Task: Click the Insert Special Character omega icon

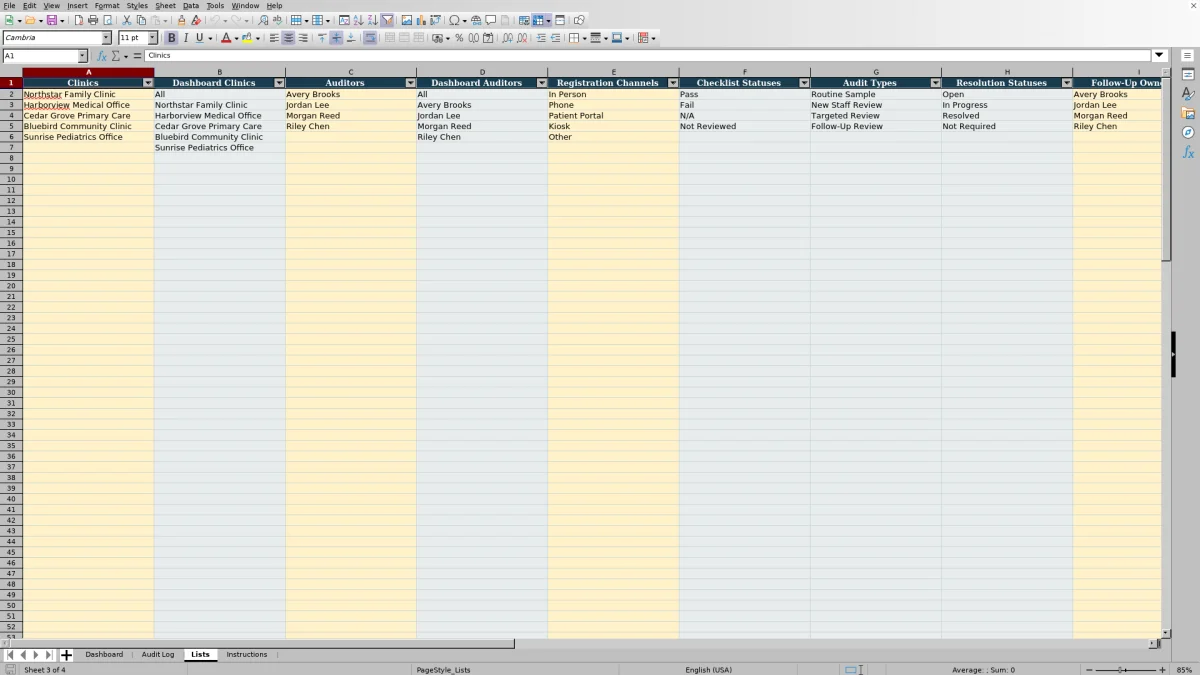Action: point(454,20)
